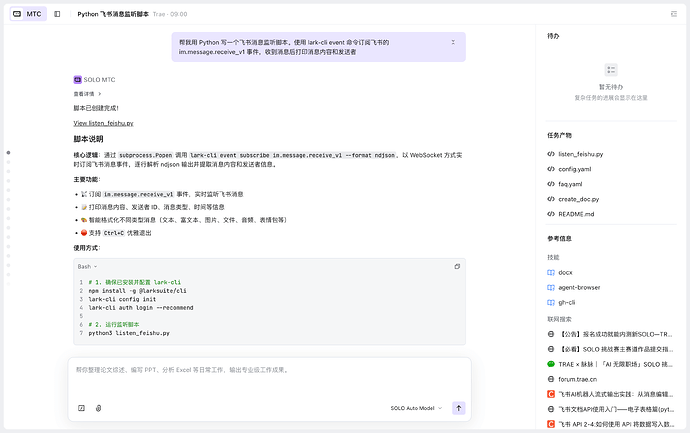This screenshot has width=690, height=433.
Task: Click globe icon beside 飞书文档API result
Action: click(x=551, y=409)
